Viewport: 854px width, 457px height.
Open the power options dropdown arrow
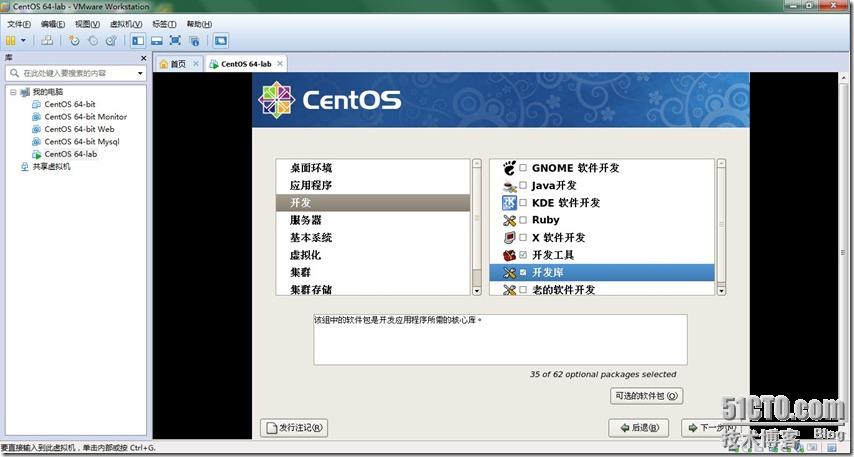[23, 40]
